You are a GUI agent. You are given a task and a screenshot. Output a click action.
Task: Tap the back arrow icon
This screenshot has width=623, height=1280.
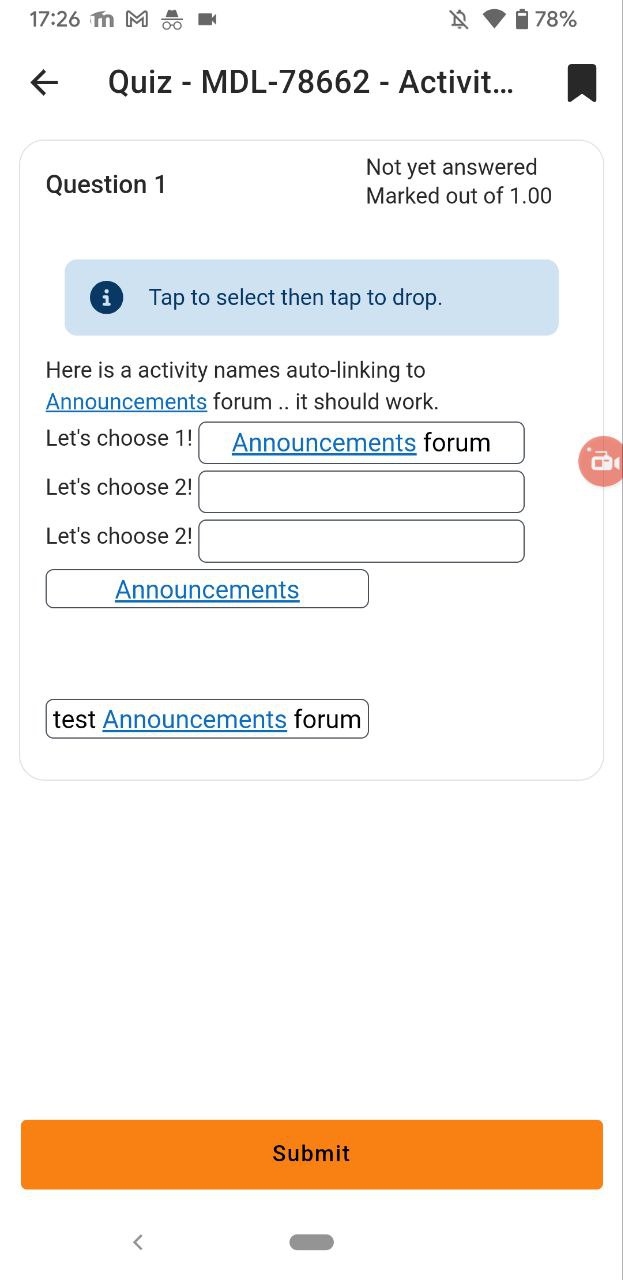point(45,83)
